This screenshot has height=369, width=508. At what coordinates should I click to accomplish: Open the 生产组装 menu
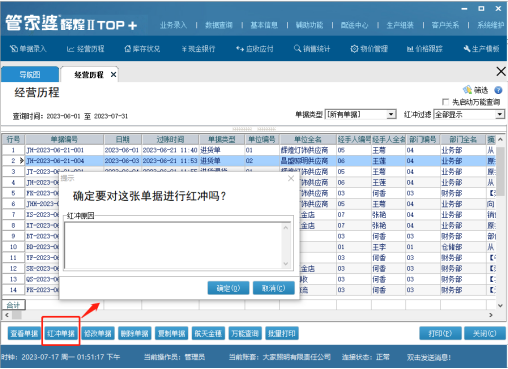coord(400,25)
